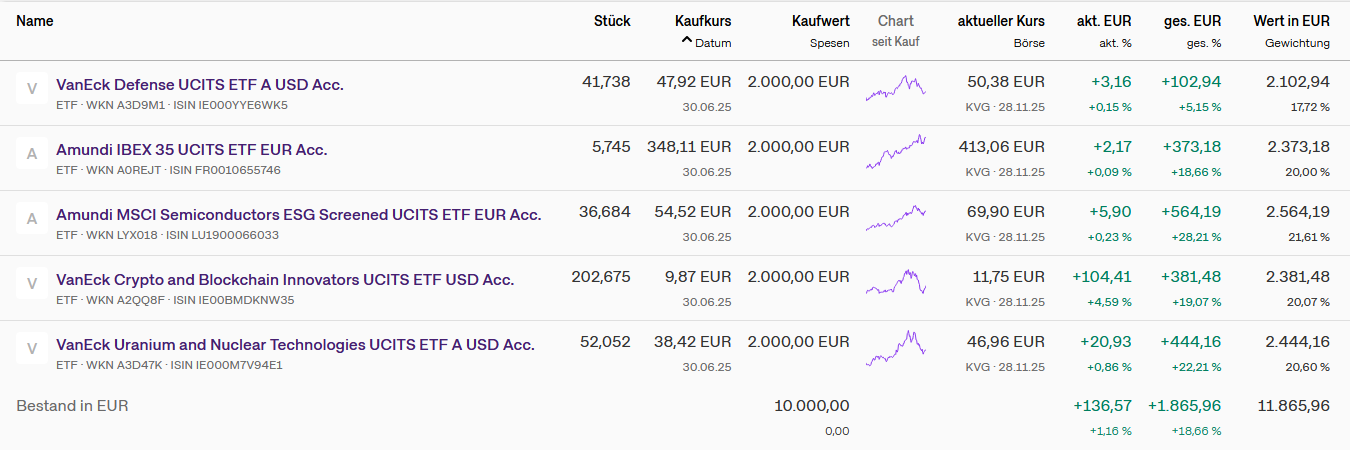Sort the table by Stück column
The height and width of the screenshot is (450, 1350).
point(612,21)
